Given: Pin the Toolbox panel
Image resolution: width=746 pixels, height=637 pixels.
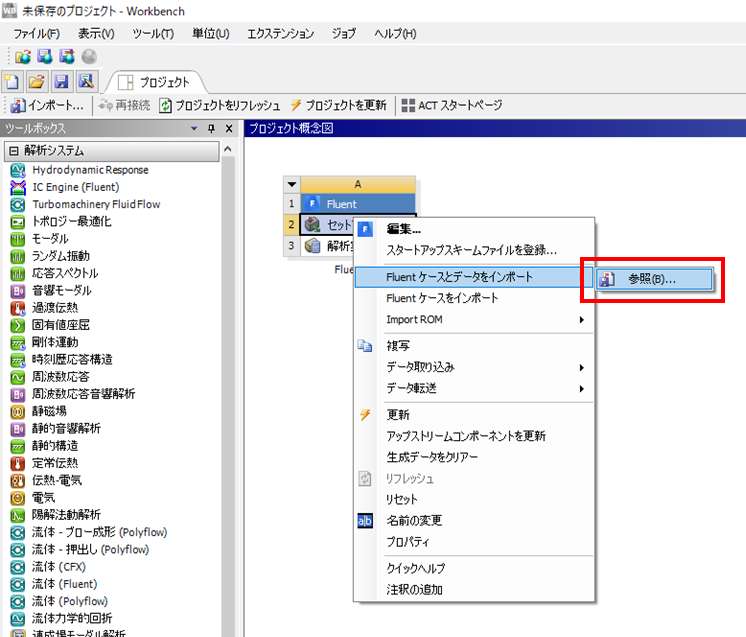Looking at the screenshot, I should 212,128.
